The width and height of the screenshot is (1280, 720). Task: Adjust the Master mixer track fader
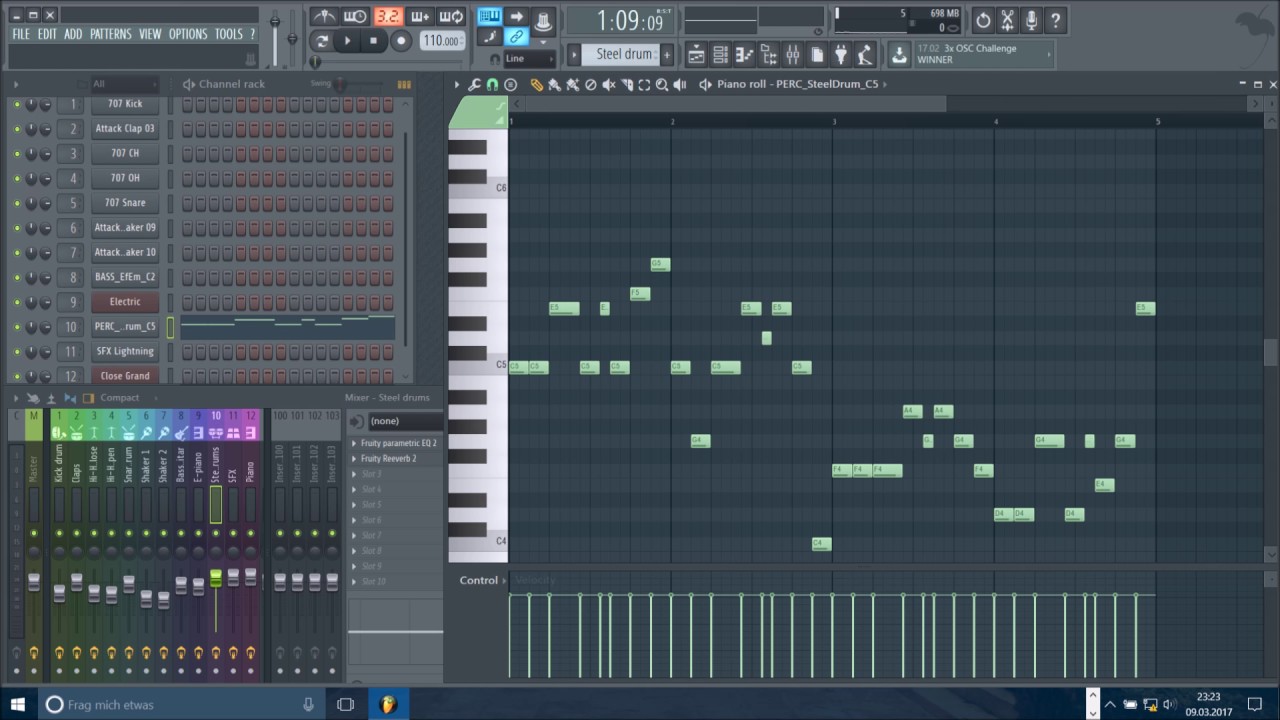point(34,581)
